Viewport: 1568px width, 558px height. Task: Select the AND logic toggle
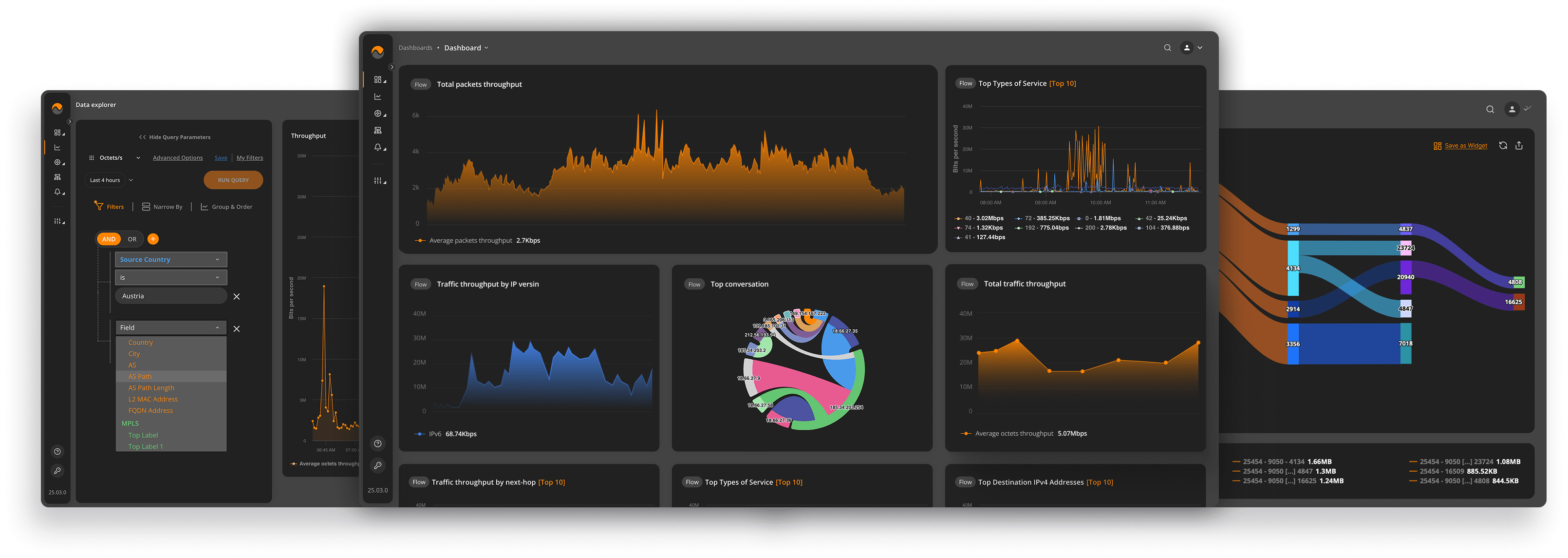click(x=108, y=239)
